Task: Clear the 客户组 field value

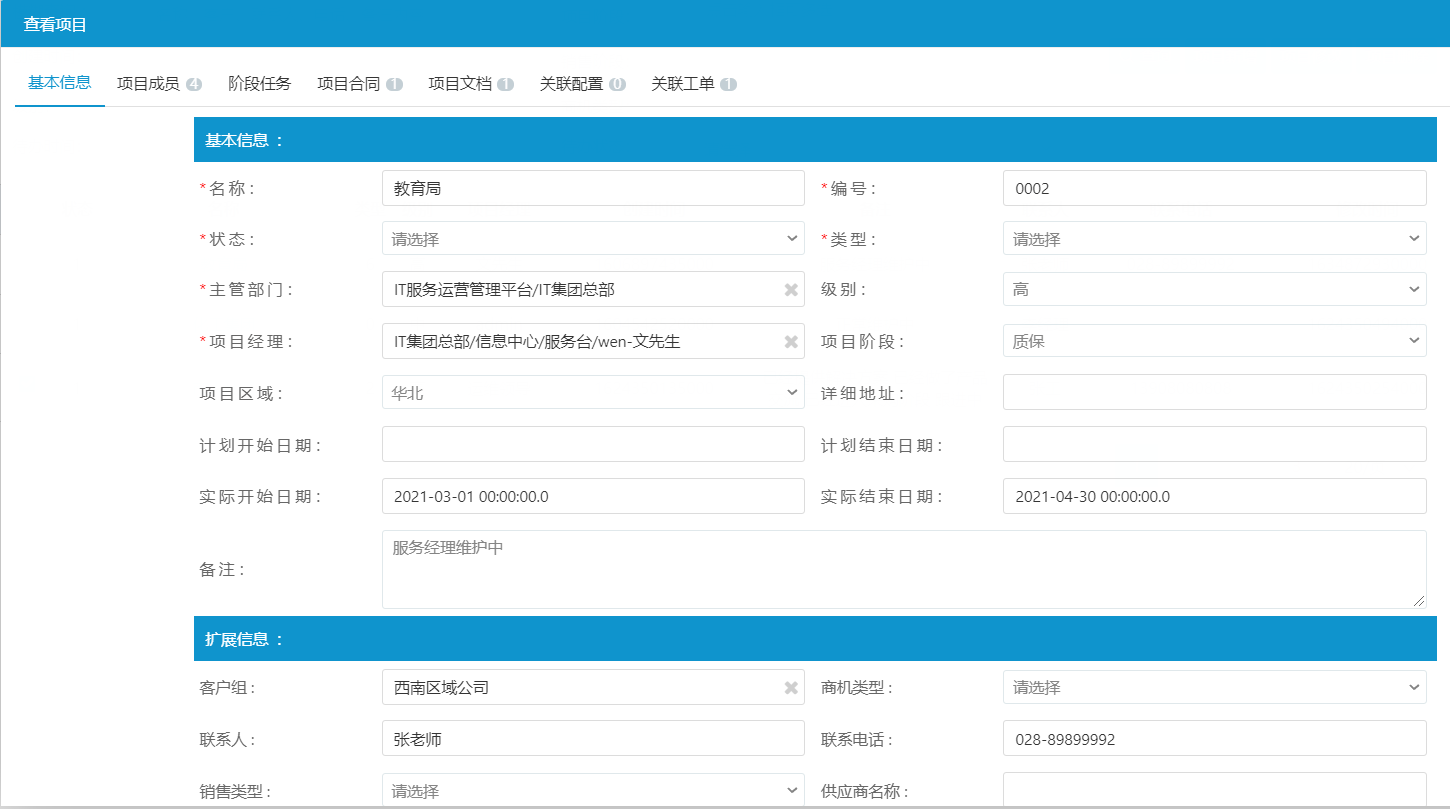Action: [790, 687]
